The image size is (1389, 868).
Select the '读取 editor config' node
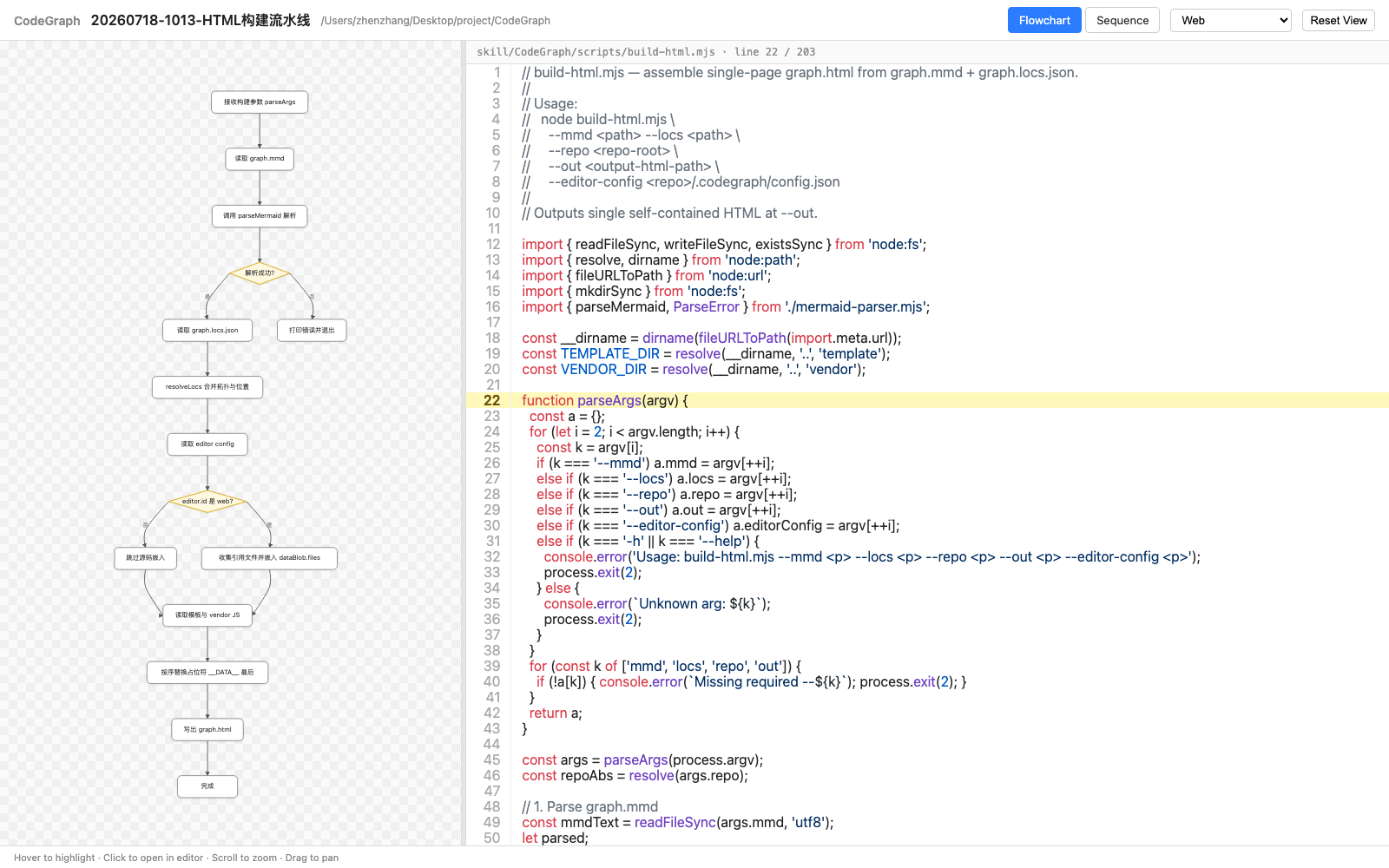[207, 444]
